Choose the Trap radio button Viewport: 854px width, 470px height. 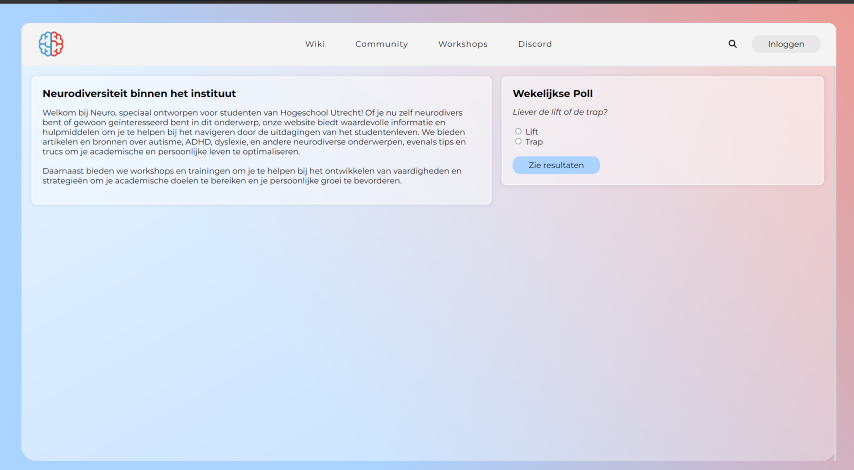tap(518, 141)
